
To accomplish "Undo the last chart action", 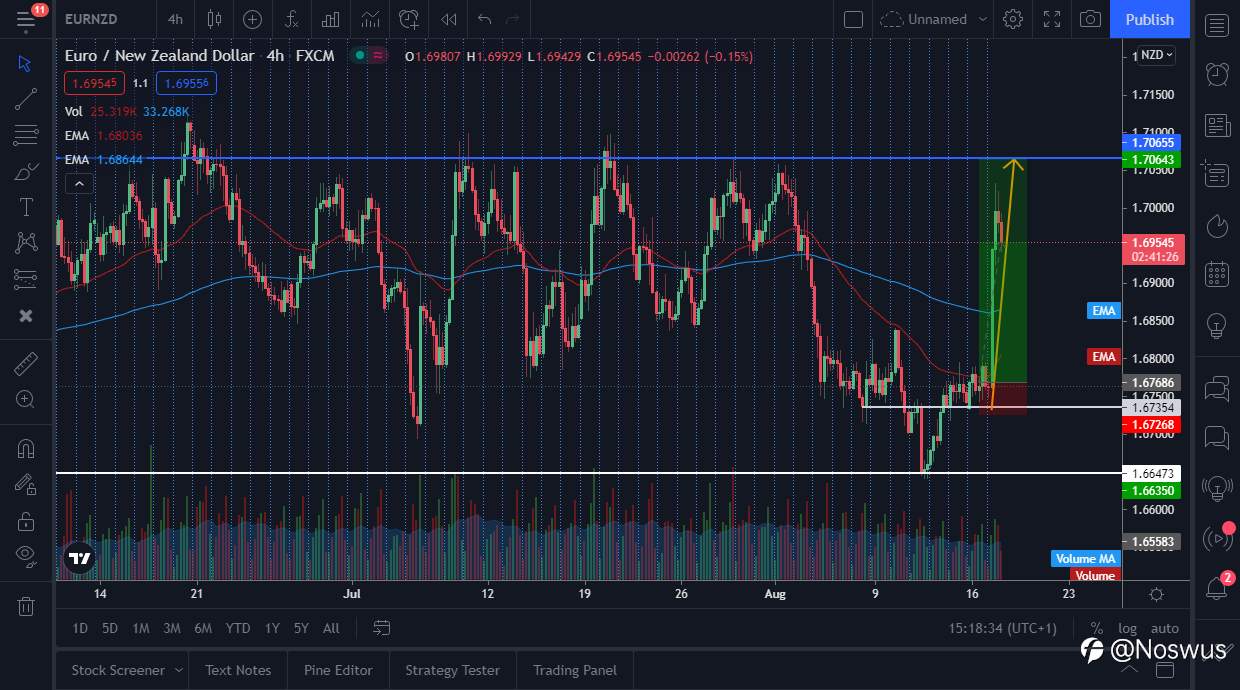I will pyautogui.click(x=485, y=19).
